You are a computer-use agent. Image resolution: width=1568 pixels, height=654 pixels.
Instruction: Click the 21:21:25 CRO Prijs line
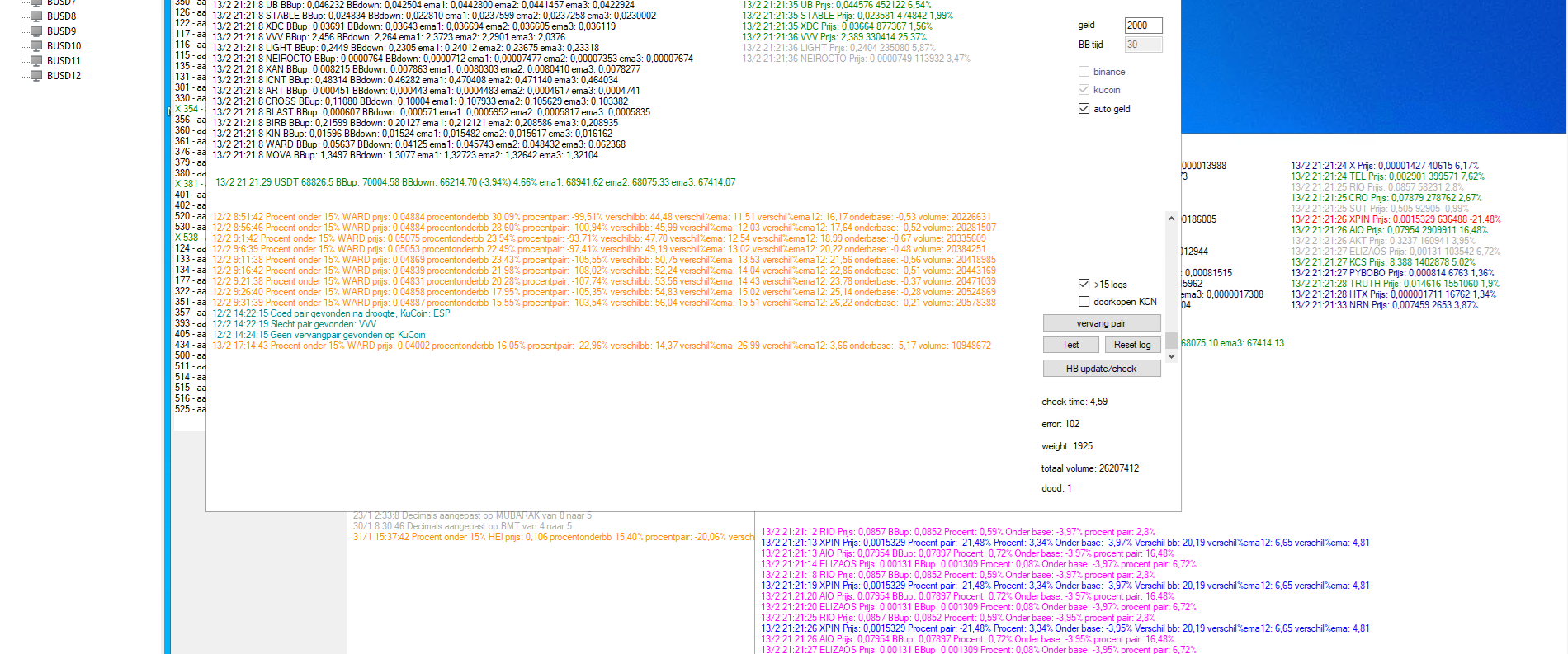pyautogui.click(x=1386, y=198)
